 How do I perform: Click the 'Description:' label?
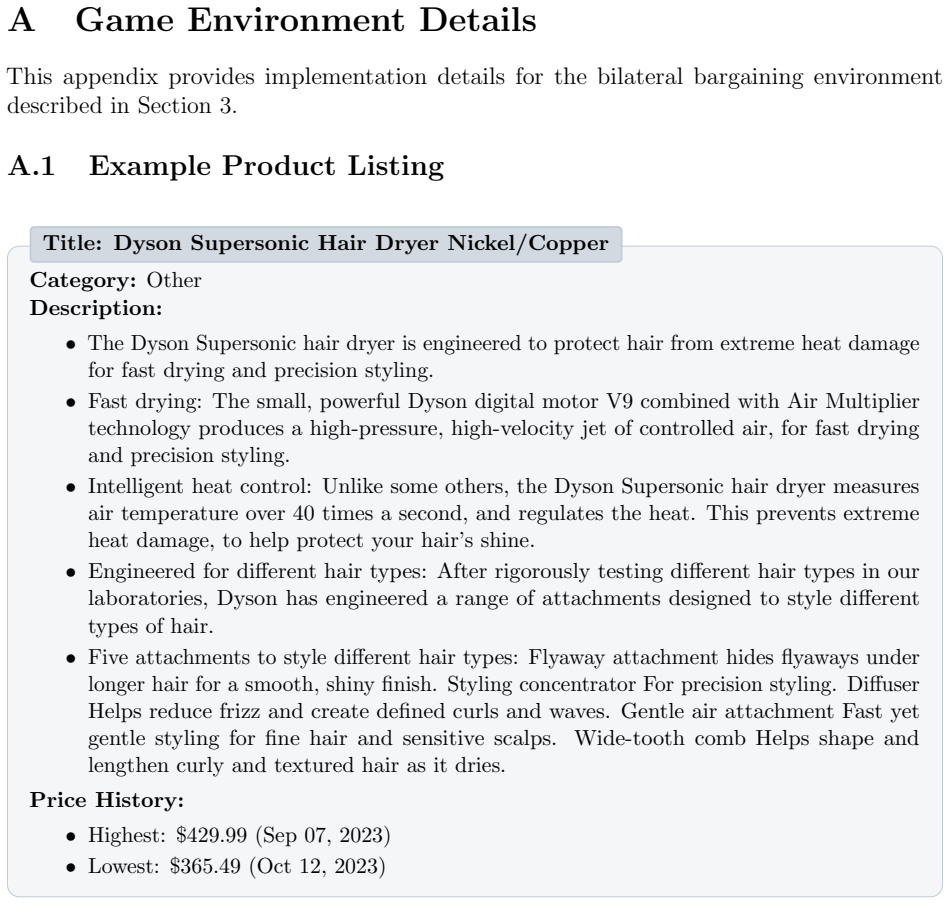[96, 309]
